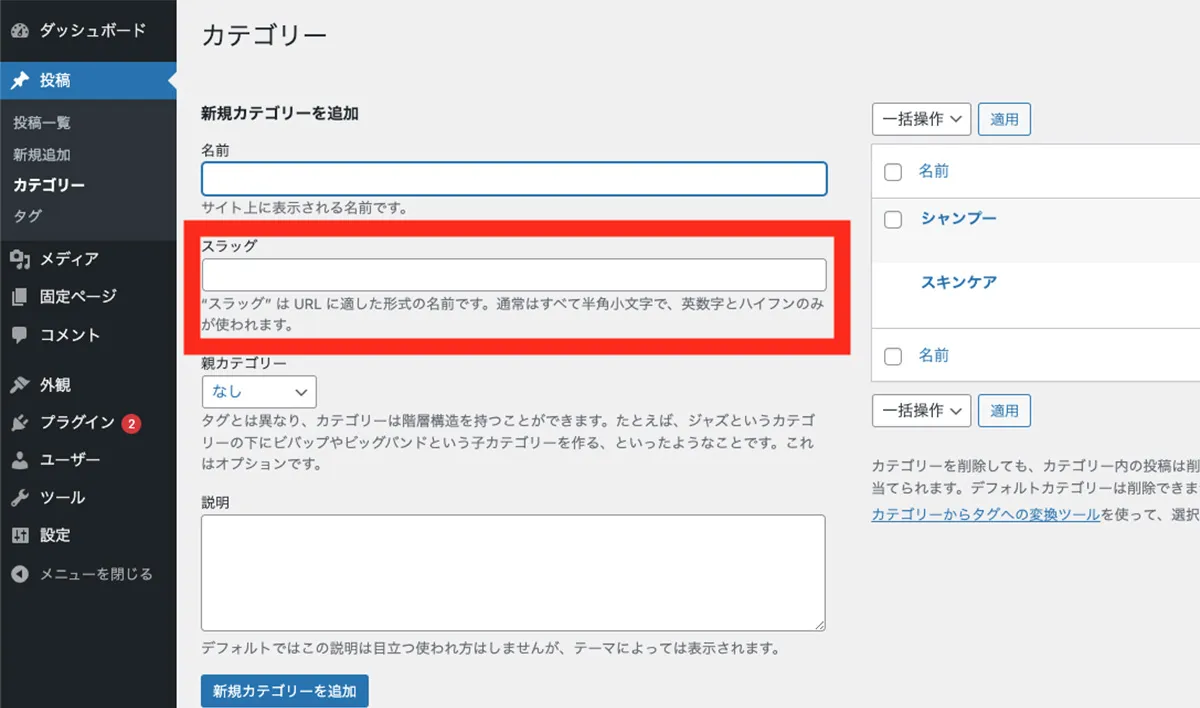The height and width of the screenshot is (708, 1200).
Task: Click the ユーザー person icon
Action: click(x=20, y=460)
